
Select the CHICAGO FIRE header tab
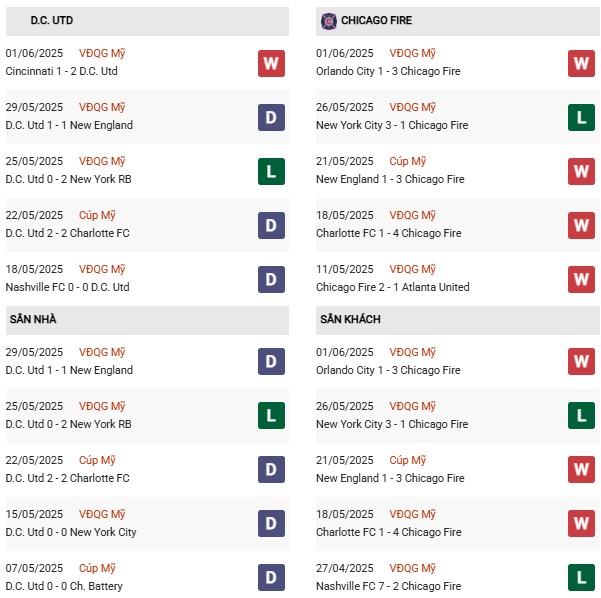(376, 20)
